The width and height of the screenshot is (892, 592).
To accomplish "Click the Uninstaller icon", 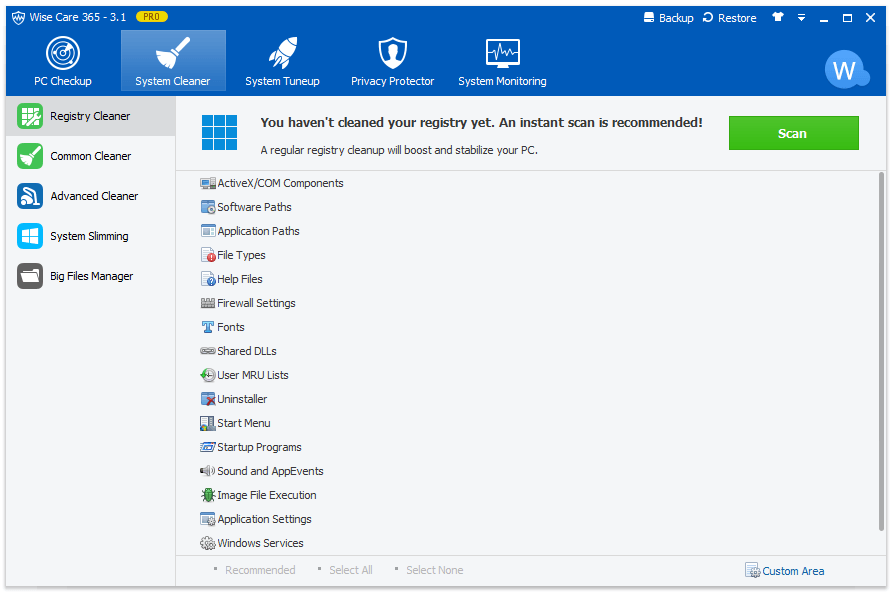I will 208,399.
